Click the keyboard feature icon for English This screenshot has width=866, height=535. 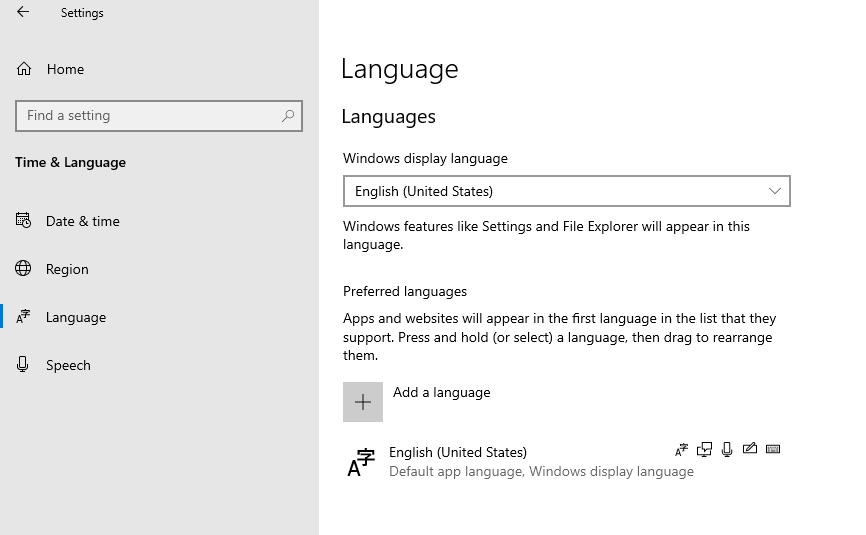tap(773, 449)
